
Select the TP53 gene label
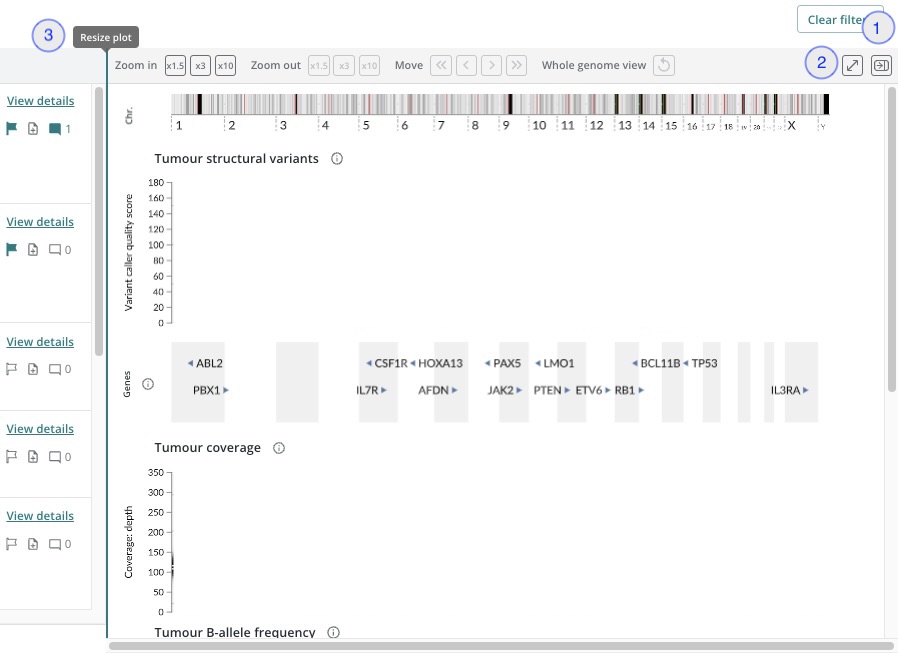704,363
